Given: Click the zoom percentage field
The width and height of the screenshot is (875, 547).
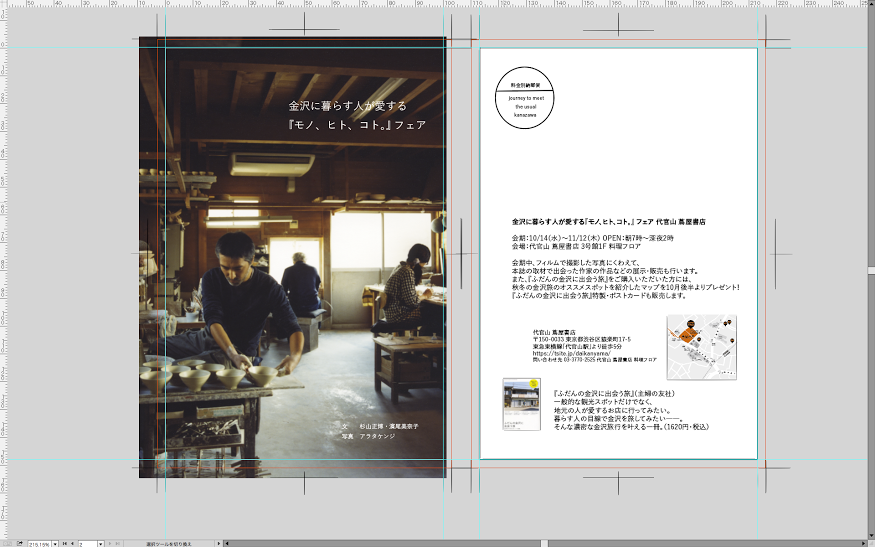Looking at the screenshot, I should (x=39, y=544).
